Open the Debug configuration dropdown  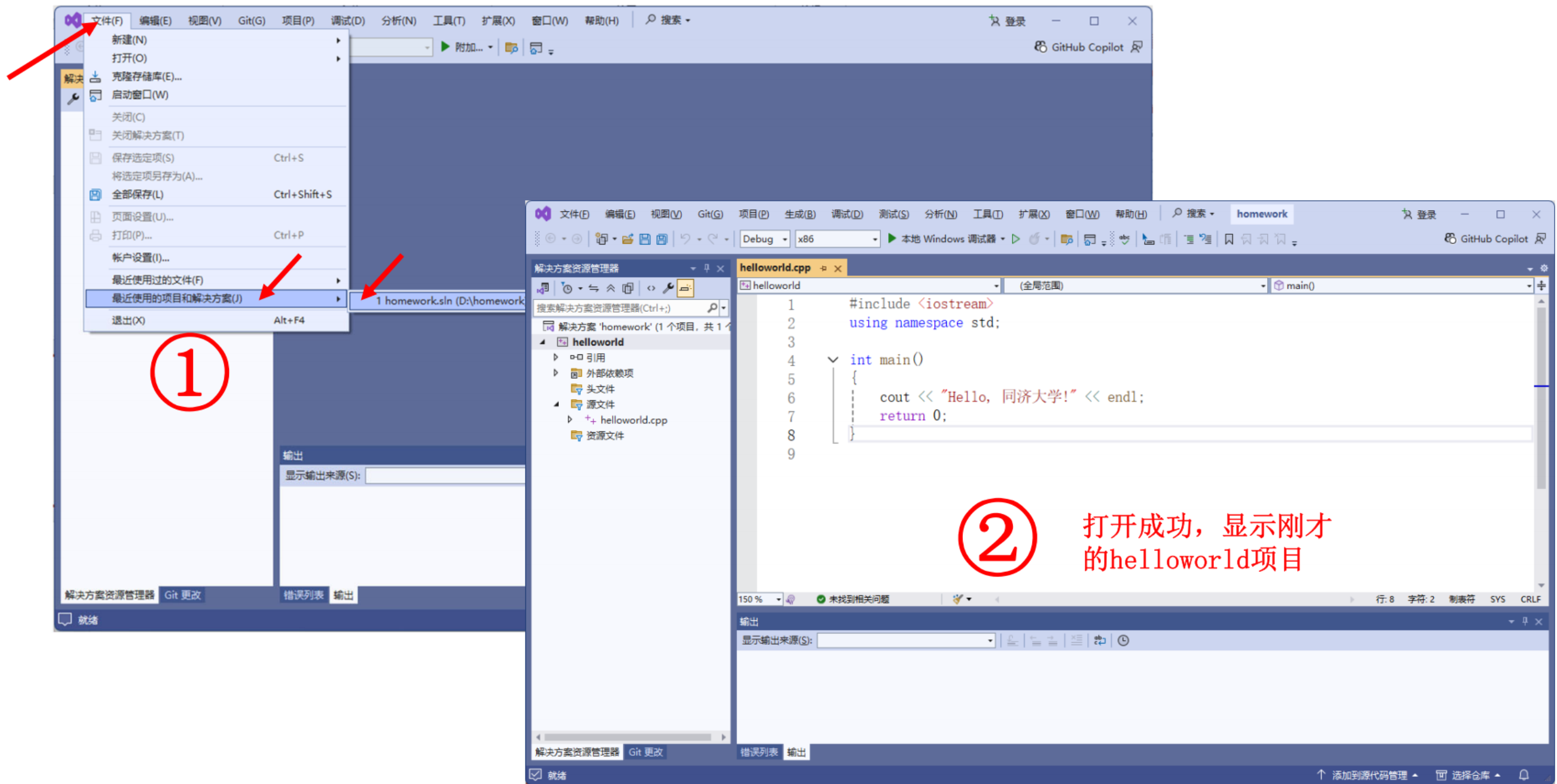(x=765, y=240)
